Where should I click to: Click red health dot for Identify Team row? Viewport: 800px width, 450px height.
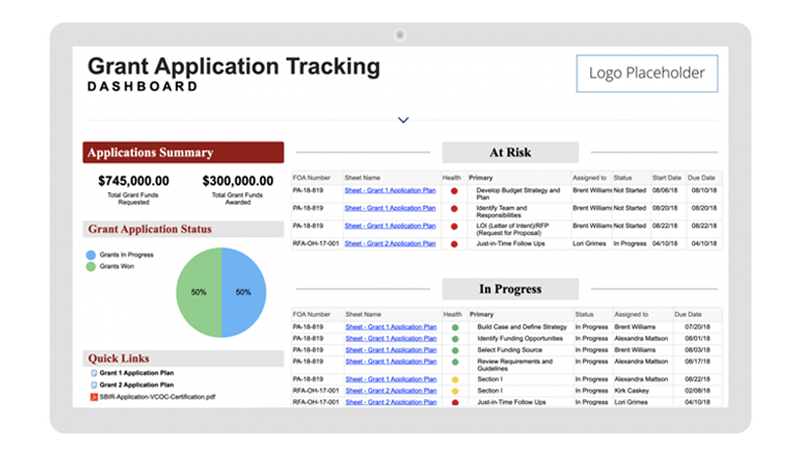coord(454,209)
